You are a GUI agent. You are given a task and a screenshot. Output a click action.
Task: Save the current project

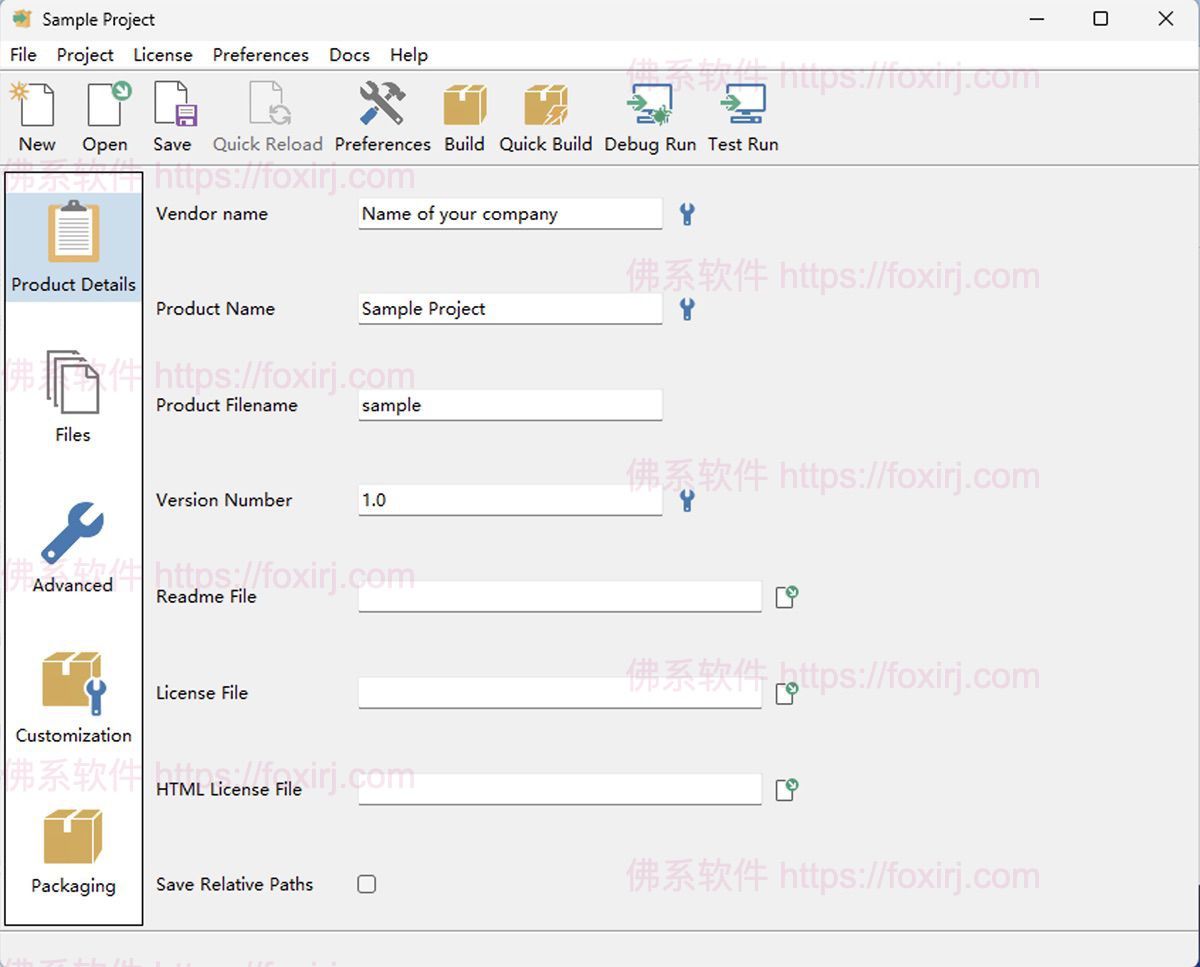[x=172, y=110]
